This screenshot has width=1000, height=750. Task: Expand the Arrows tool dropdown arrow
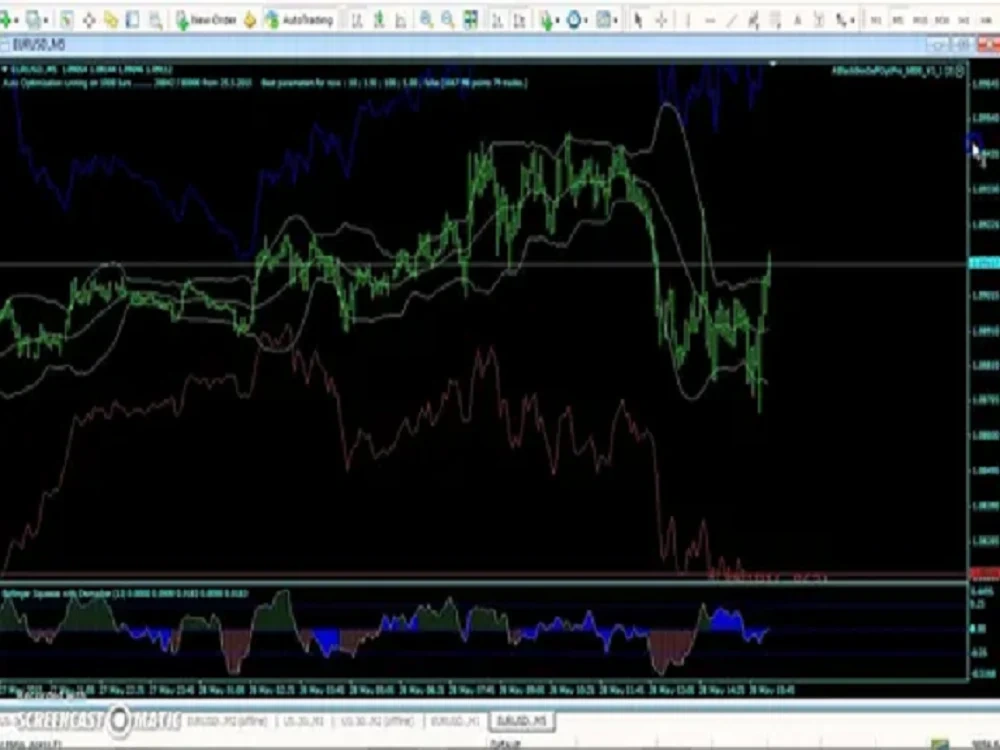[854, 20]
